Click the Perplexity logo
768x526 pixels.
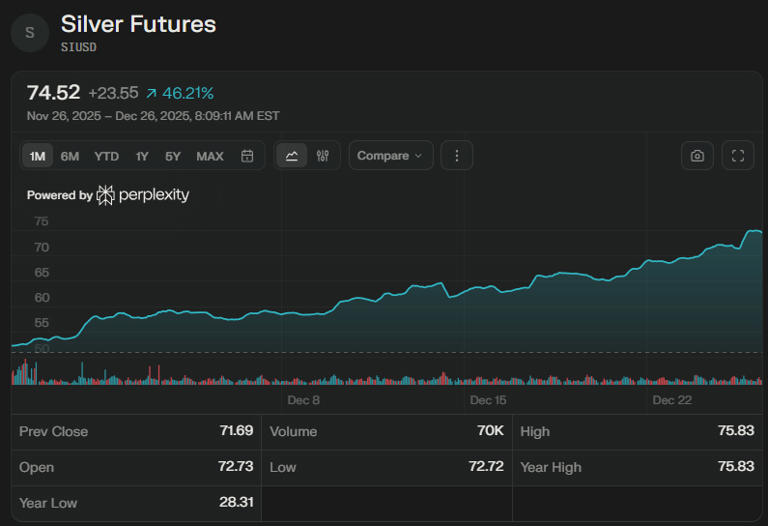[x=142, y=195]
